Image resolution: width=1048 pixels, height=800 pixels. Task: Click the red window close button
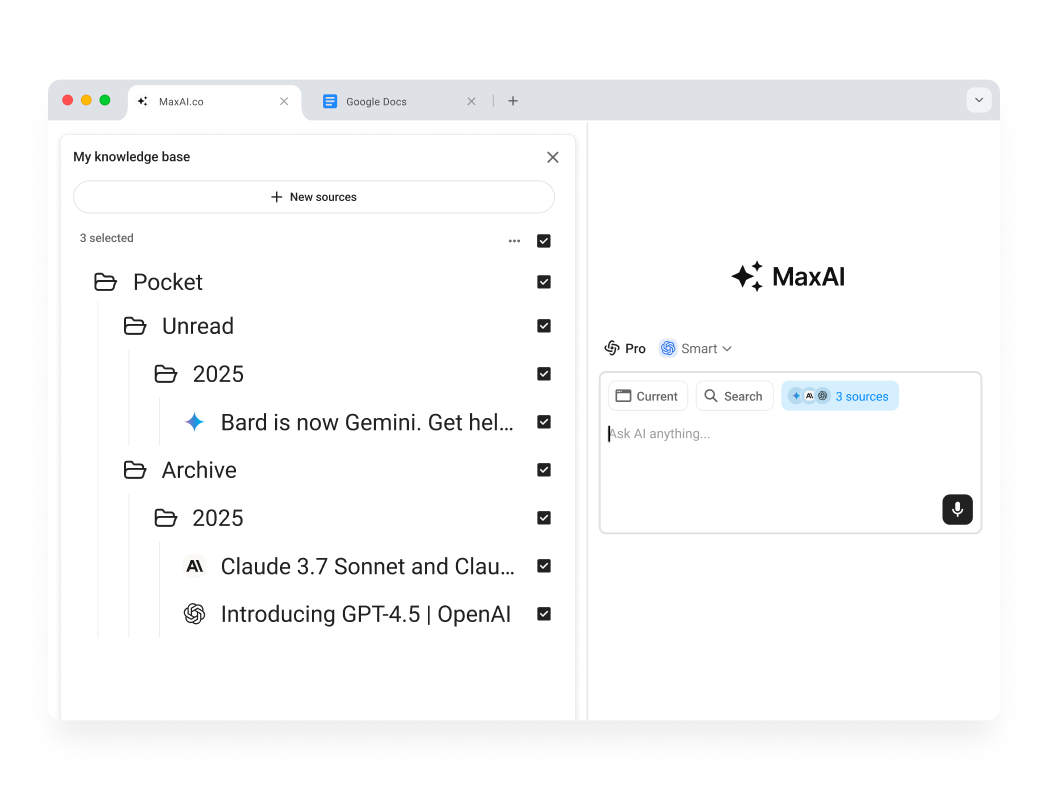tap(68, 100)
